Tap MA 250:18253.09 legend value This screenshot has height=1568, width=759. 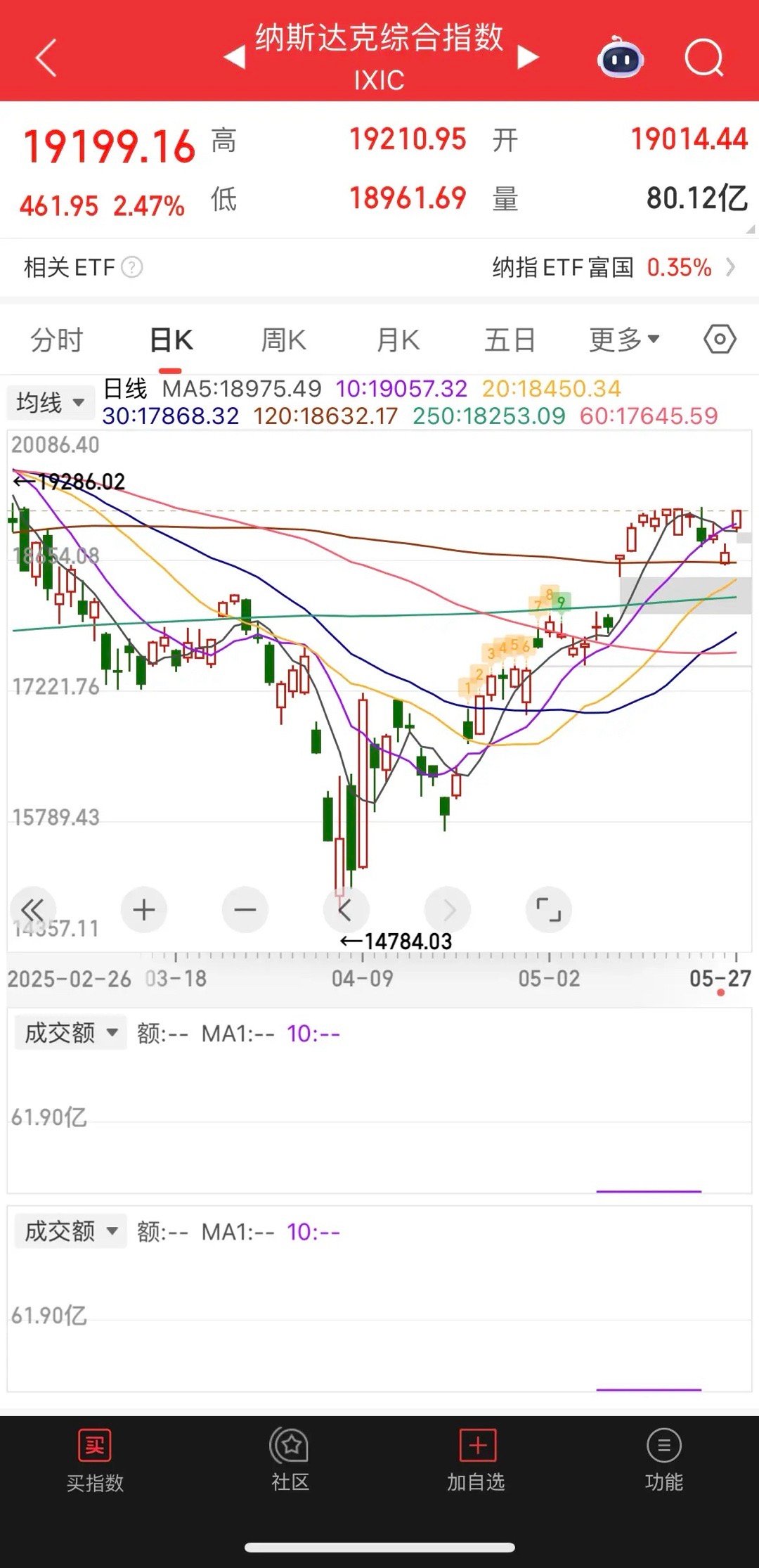pyautogui.click(x=489, y=416)
